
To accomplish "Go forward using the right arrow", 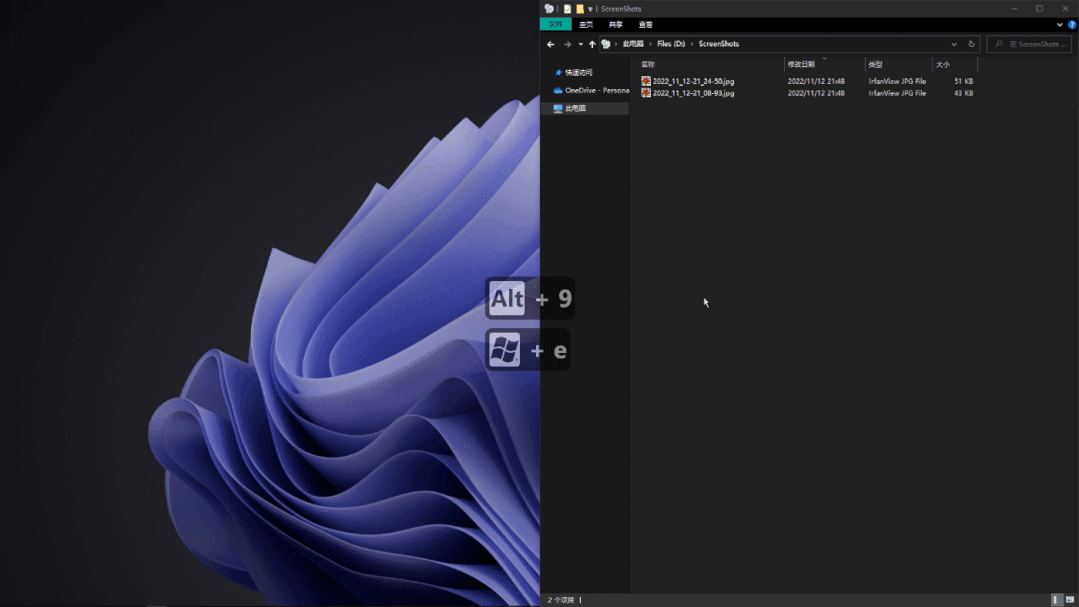I will coord(567,44).
